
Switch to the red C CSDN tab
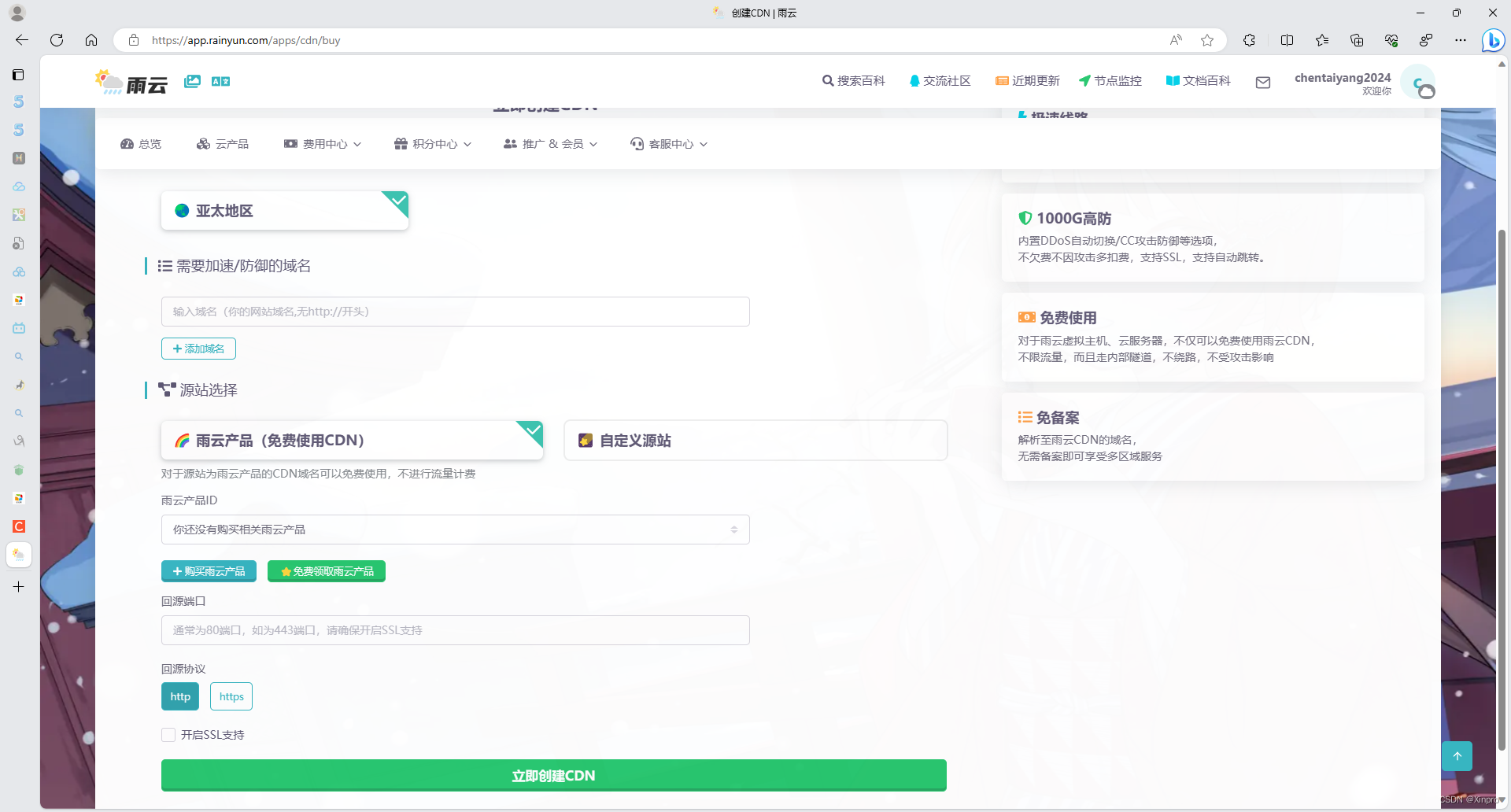19,526
